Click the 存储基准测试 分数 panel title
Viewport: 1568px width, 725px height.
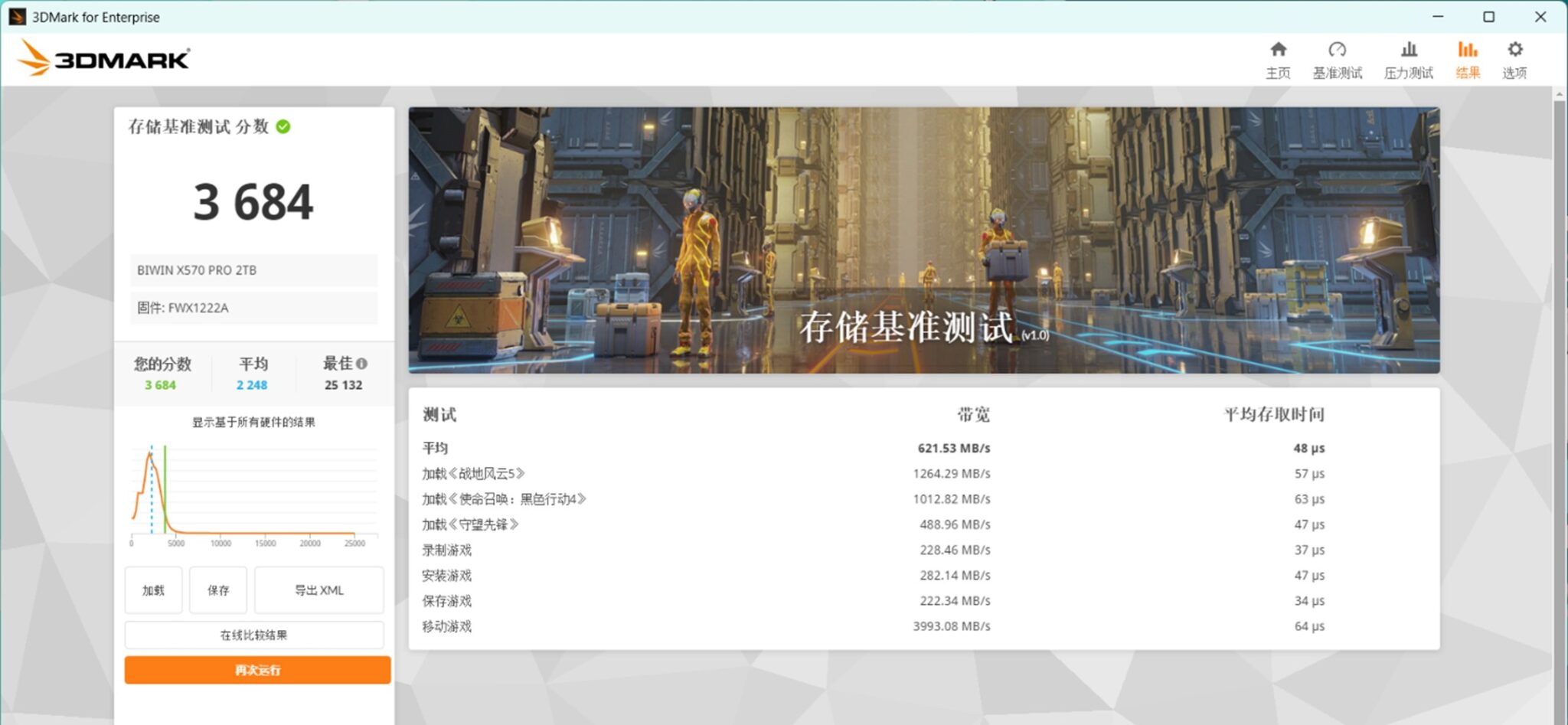click(198, 126)
